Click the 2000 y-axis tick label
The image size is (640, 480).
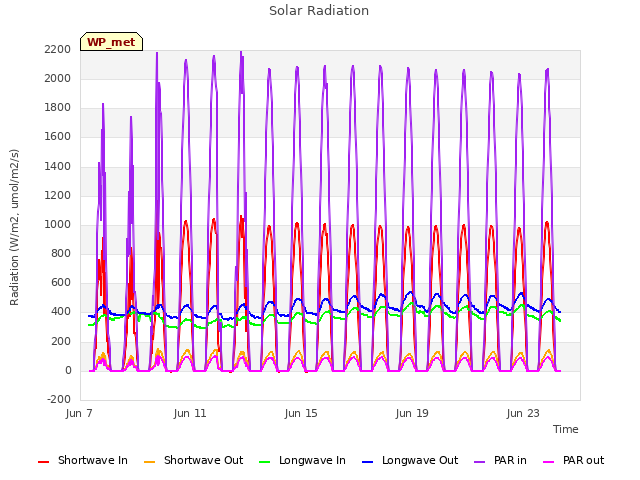(58, 78)
